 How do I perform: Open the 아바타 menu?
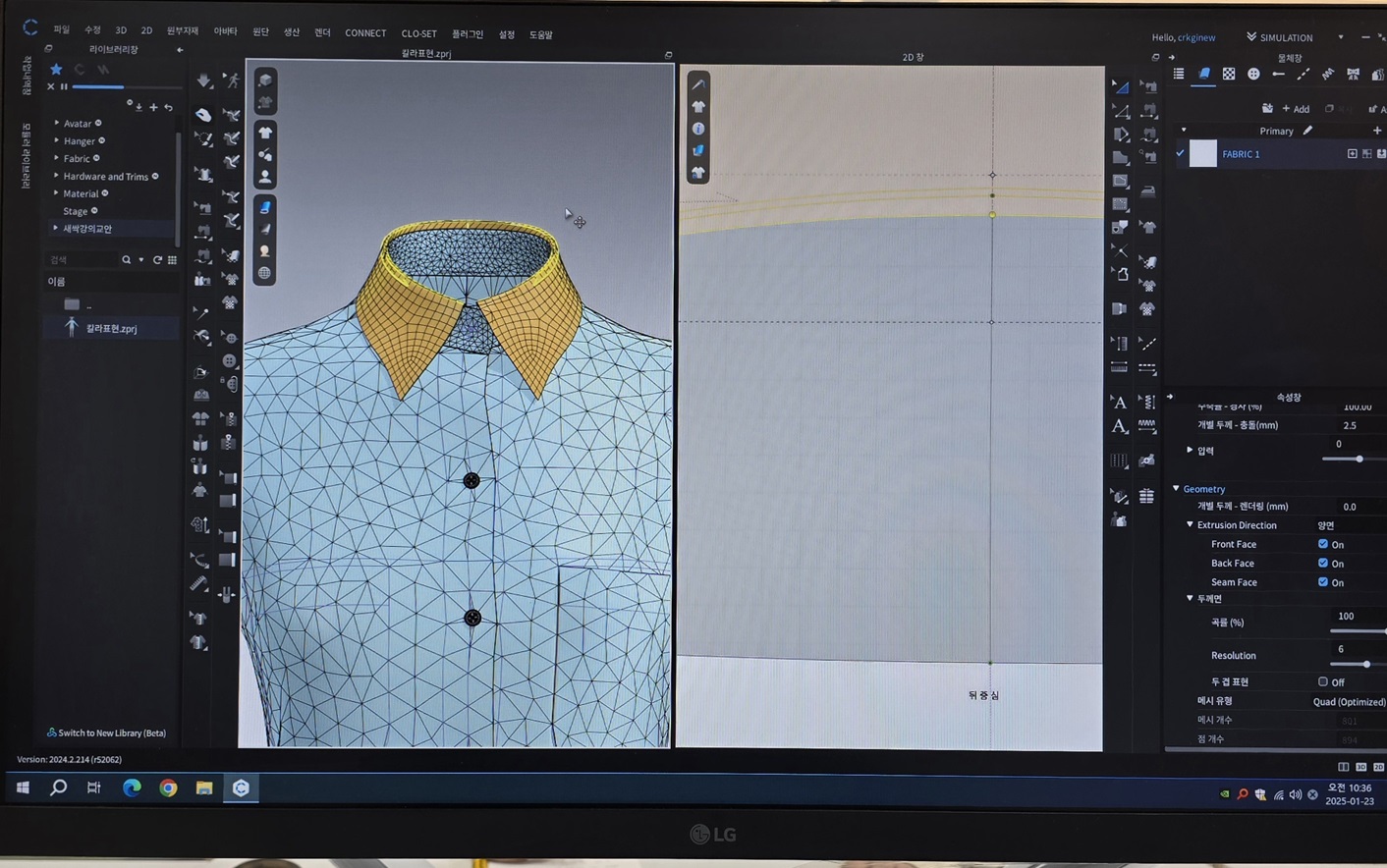pyautogui.click(x=225, y=32)
